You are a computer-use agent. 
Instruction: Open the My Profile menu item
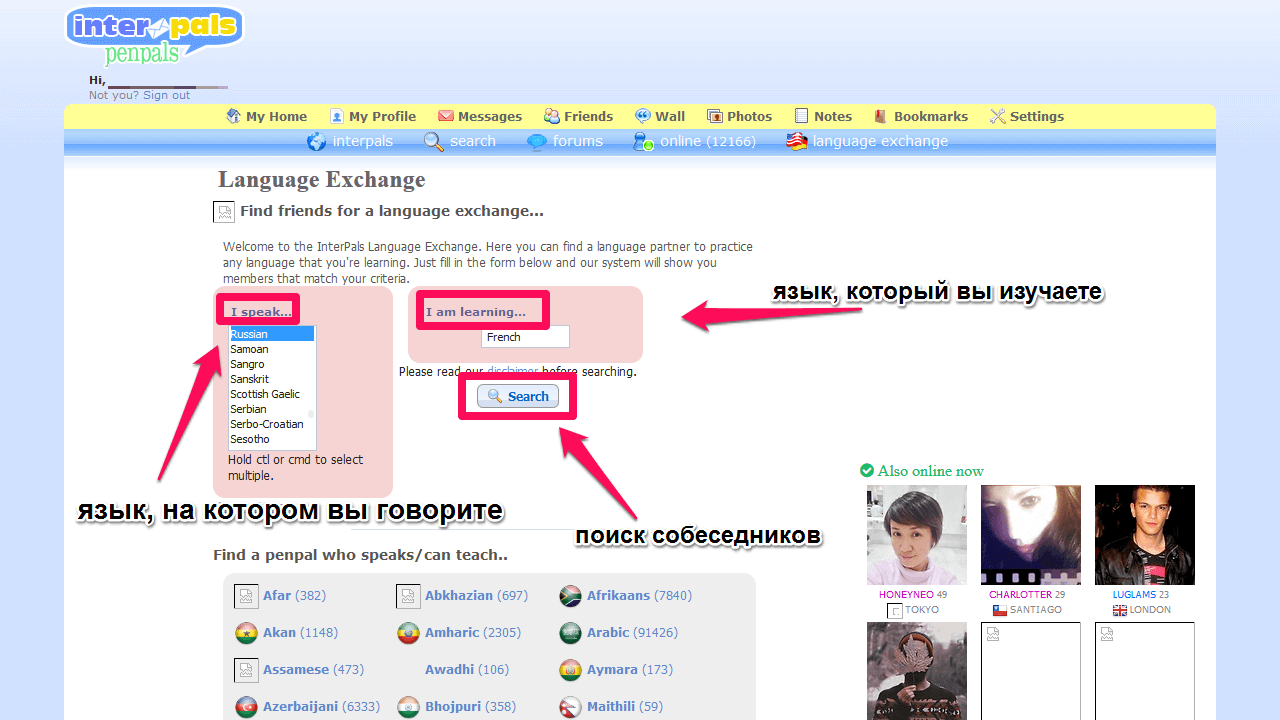pyautogui.click(x=373, y=116)
